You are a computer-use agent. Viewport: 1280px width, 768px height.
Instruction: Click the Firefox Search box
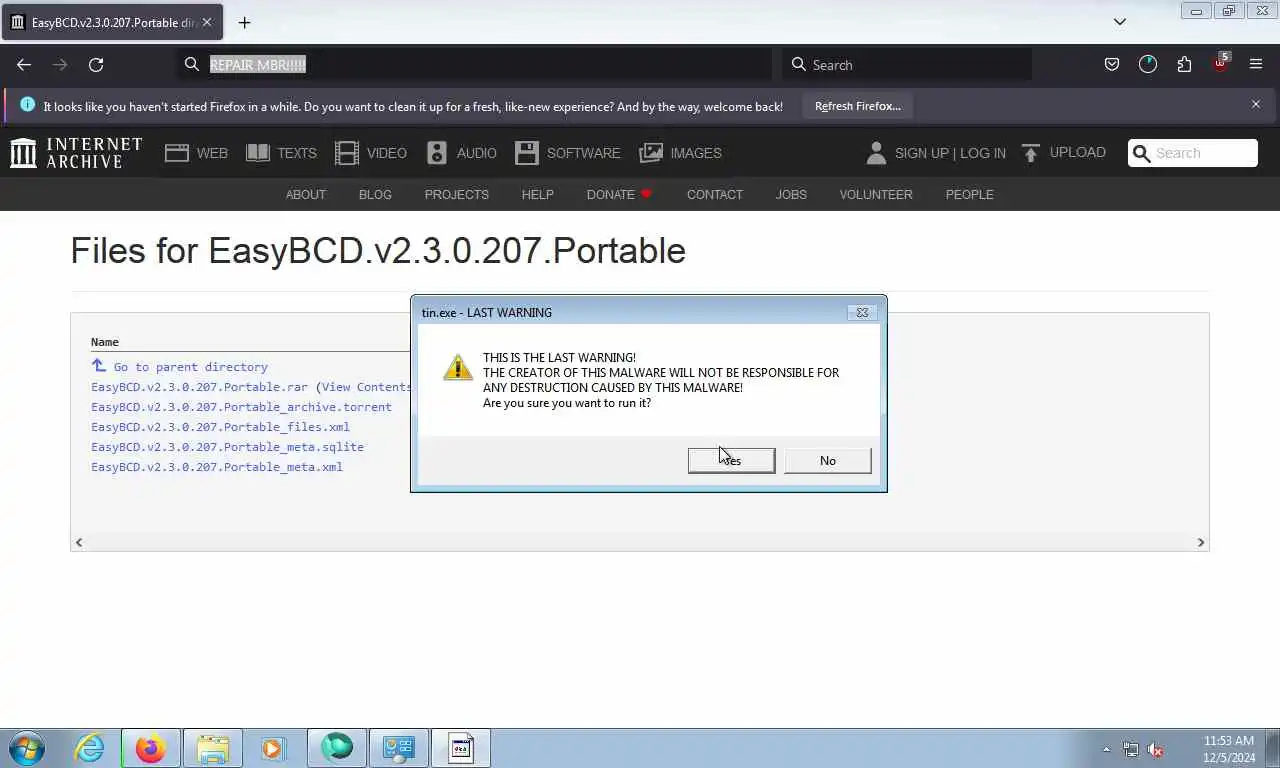tap(907, 64)
